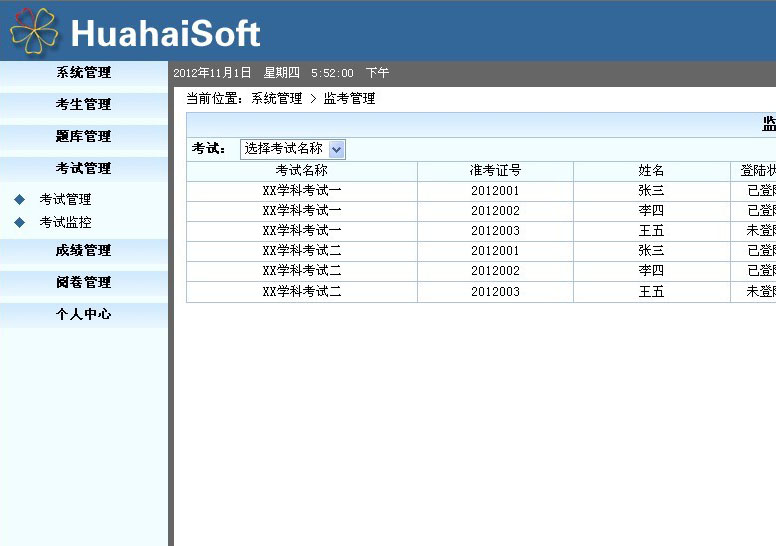Click 王五 in the XX学科考试二 row
776x546 pixels.
[651, 292]
